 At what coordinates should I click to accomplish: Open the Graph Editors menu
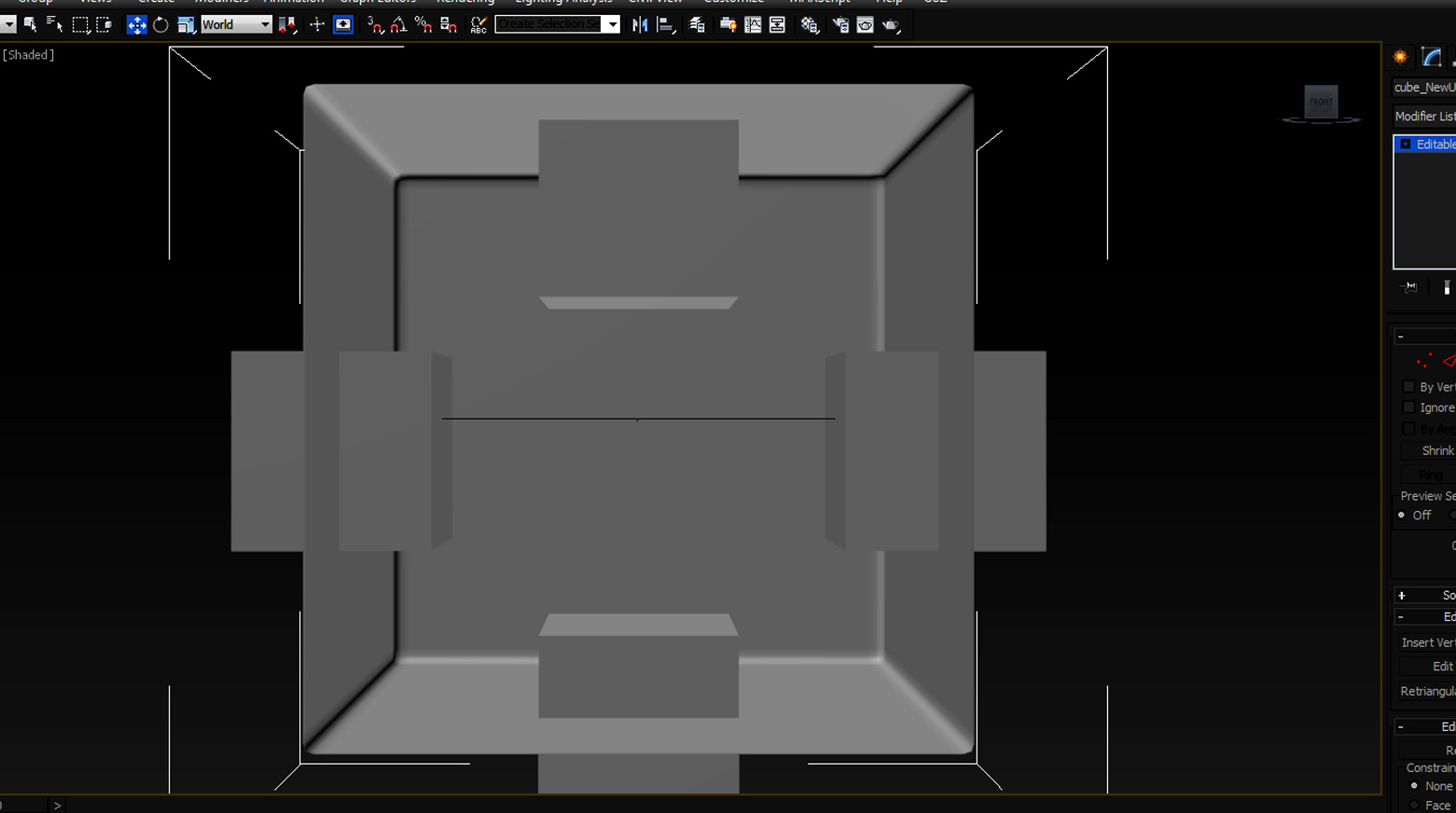378,3
